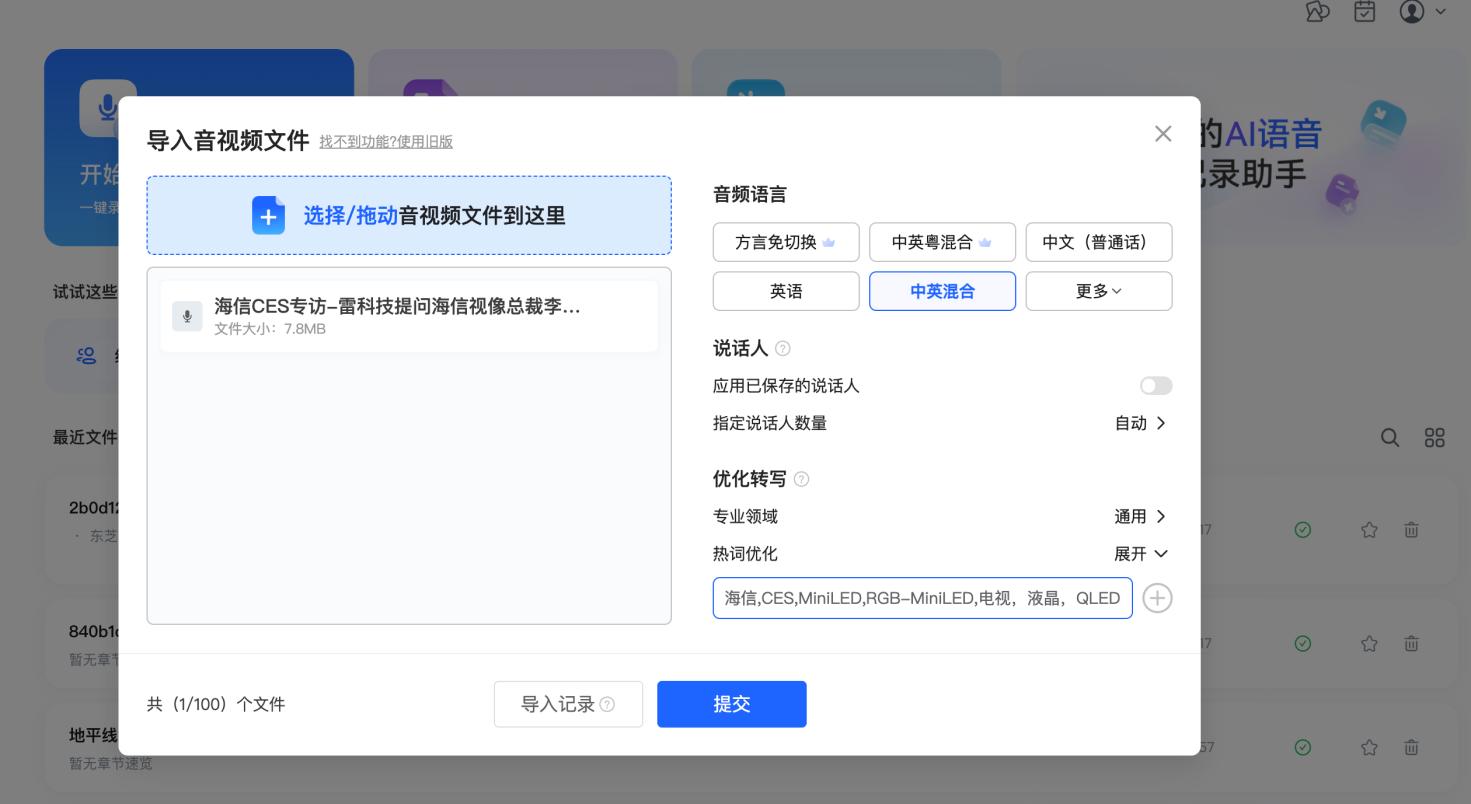Screen dimensions: 1471x804
Task: Open the theme gallery icon in top bar
Action: click(1317, 12)
